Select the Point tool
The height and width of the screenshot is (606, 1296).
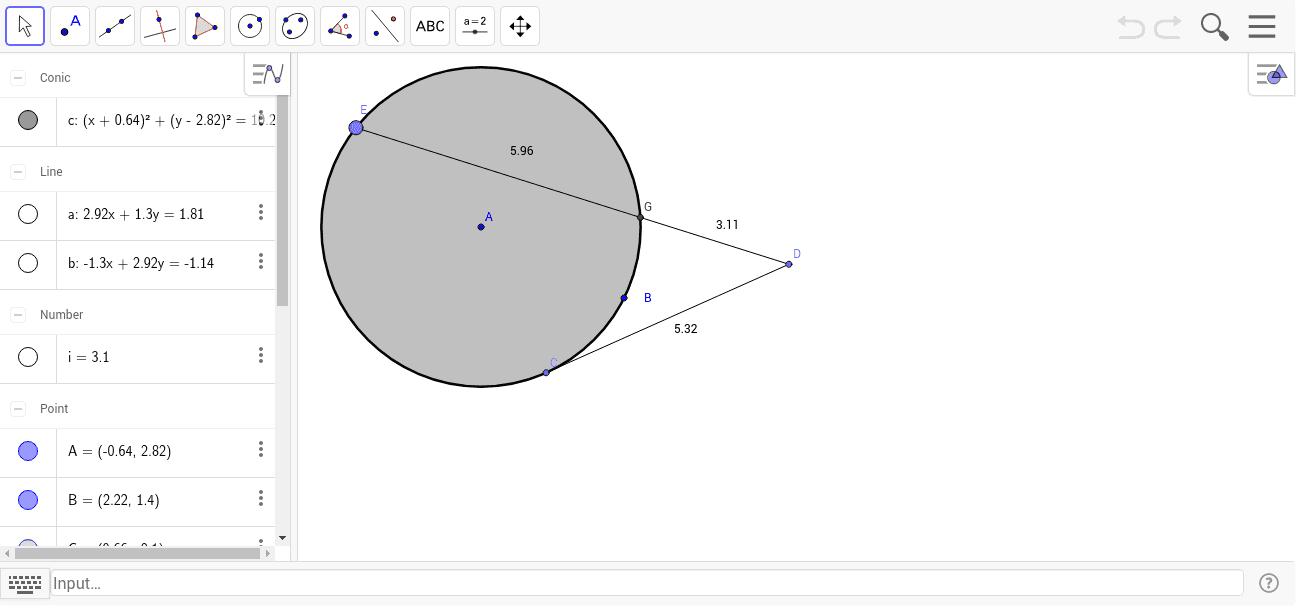point(69,25)
